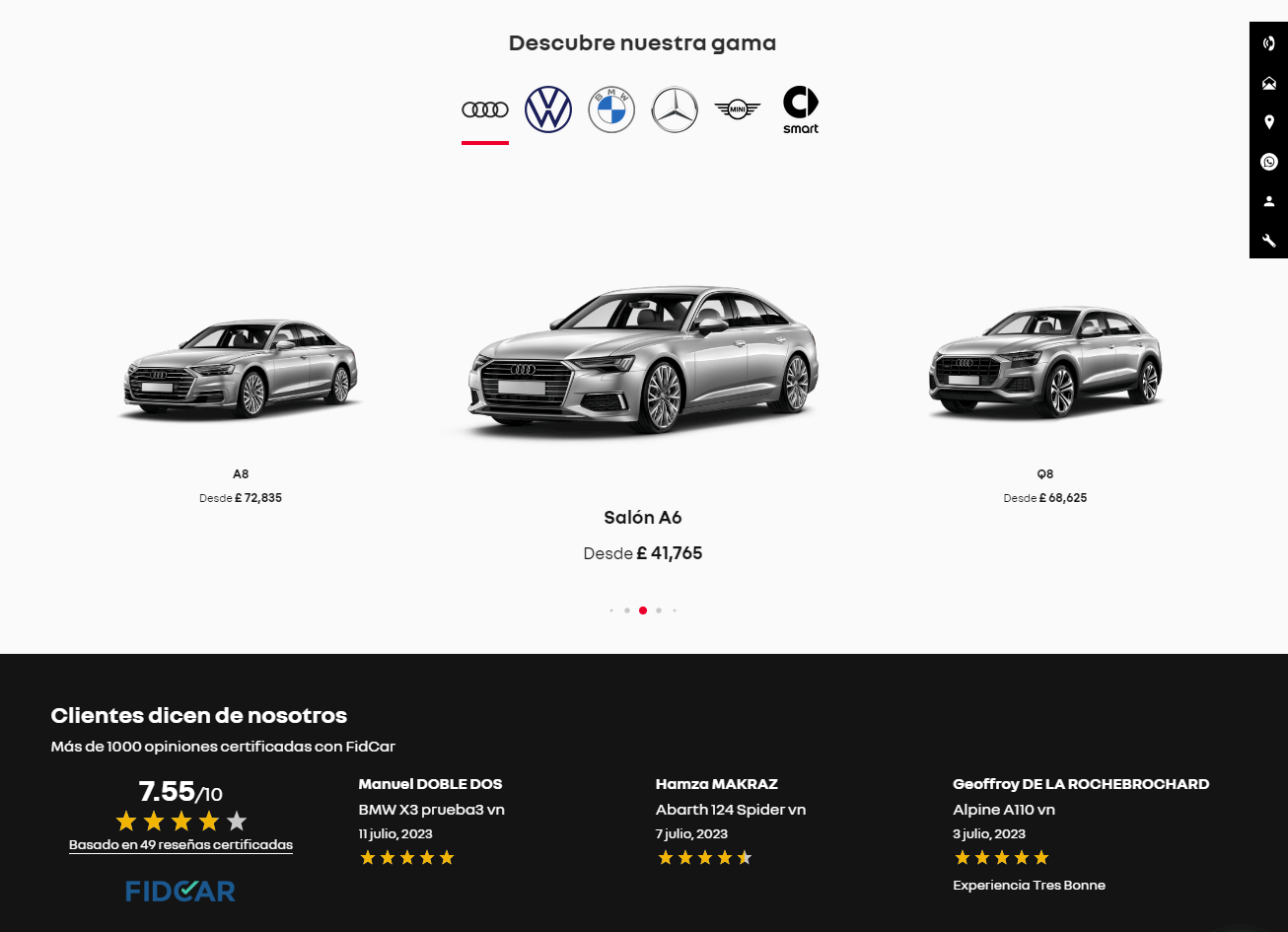
Task: Select the active red carousel dot
Action: (x=643, y=610)
